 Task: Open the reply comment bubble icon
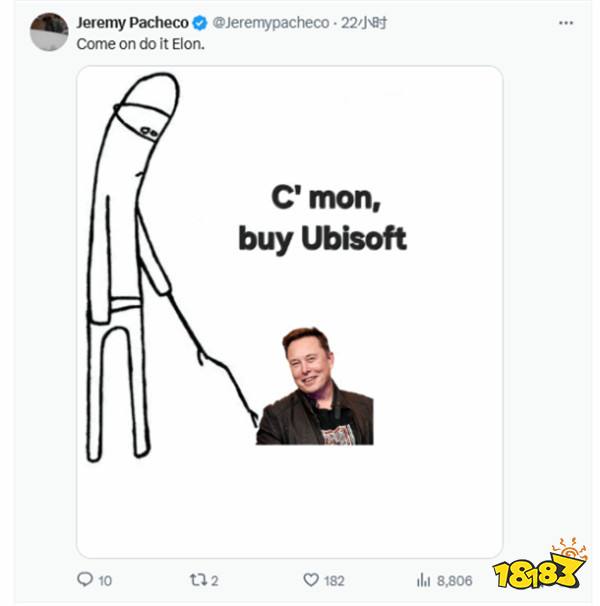click(x=85, y=579)
